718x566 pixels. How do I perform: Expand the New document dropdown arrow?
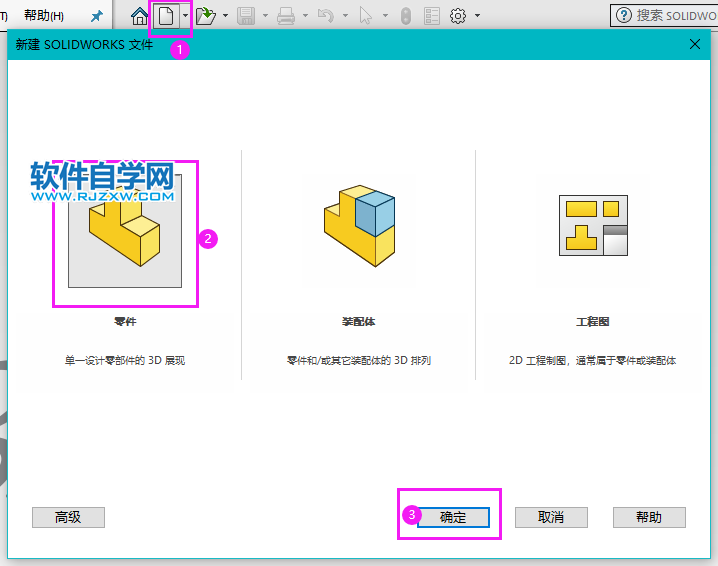point(185,16)
